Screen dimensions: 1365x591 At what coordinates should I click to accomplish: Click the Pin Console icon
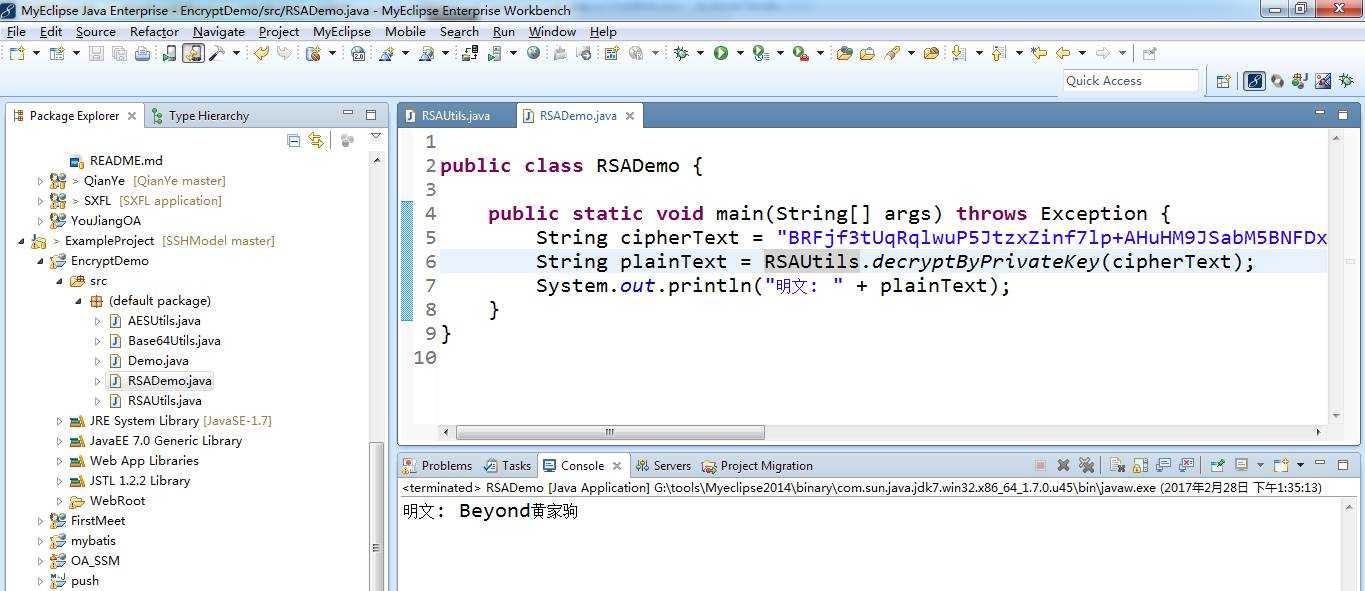point(1217,465)
